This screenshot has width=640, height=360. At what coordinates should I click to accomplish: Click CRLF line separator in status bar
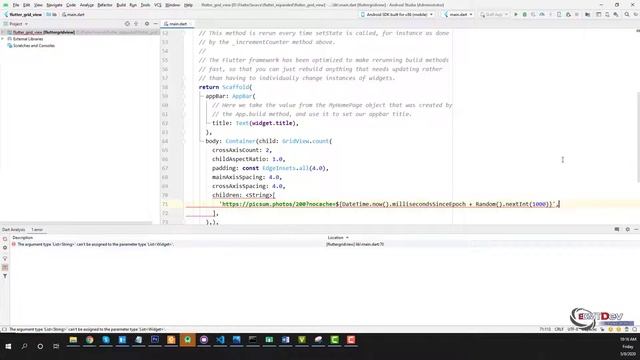click(x=559, y=329)
